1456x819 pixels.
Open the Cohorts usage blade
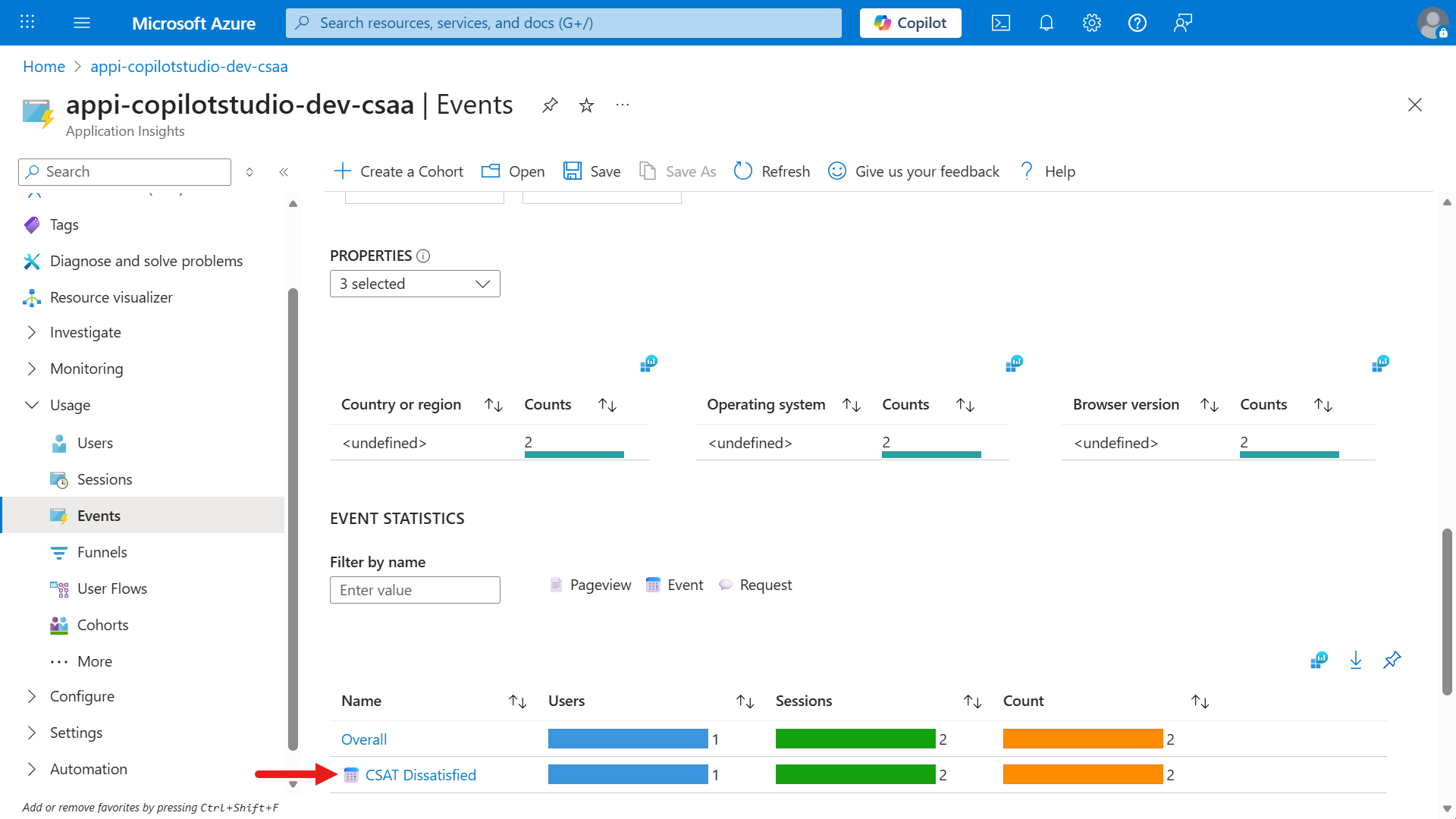(102, 624)
